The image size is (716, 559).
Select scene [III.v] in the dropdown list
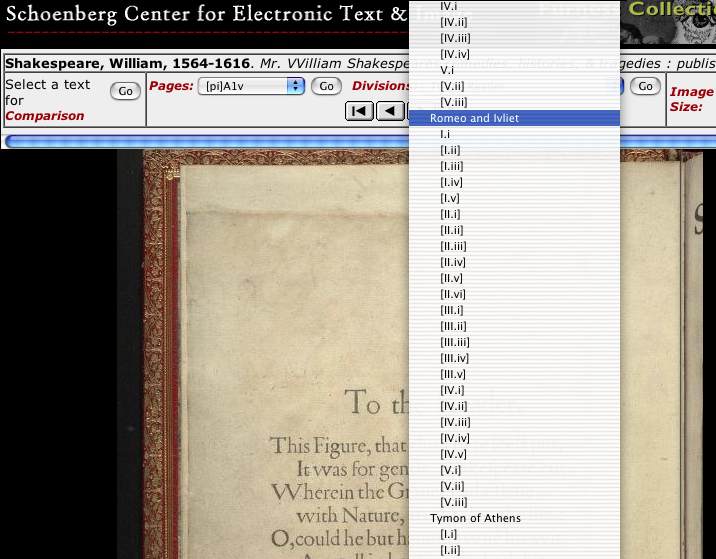[x=452, y=374]
